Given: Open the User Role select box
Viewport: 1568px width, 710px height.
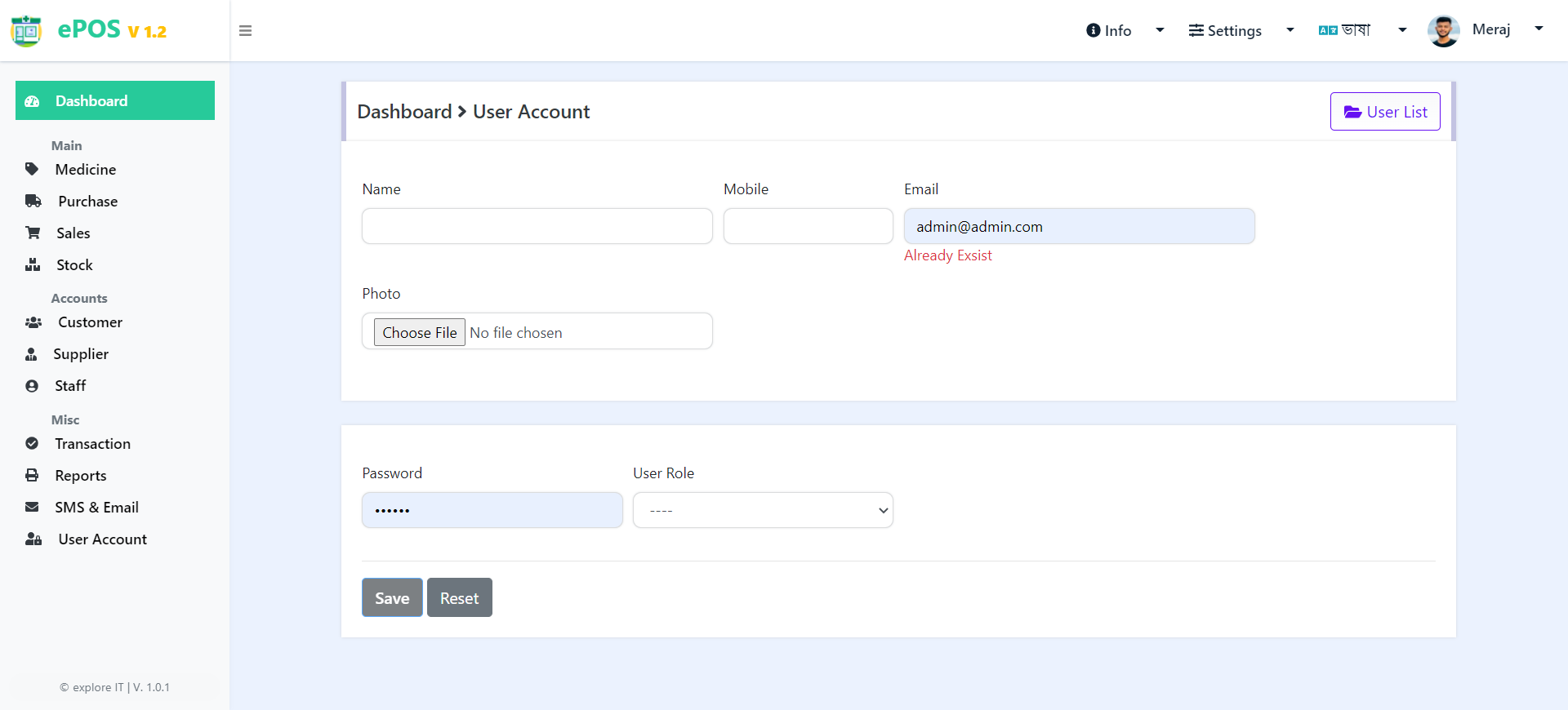Looking at the screenshot, I should (x=763, y=510).
